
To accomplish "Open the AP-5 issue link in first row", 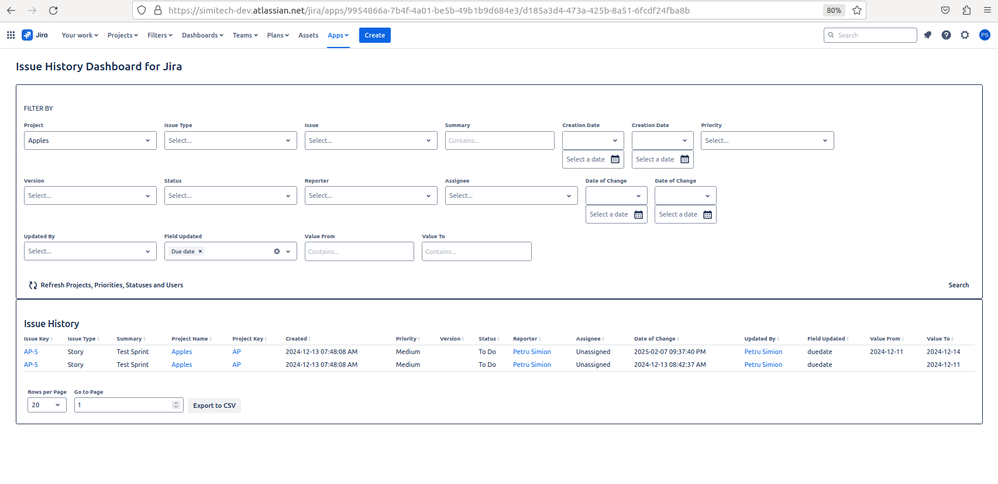I will pos(31,352).
